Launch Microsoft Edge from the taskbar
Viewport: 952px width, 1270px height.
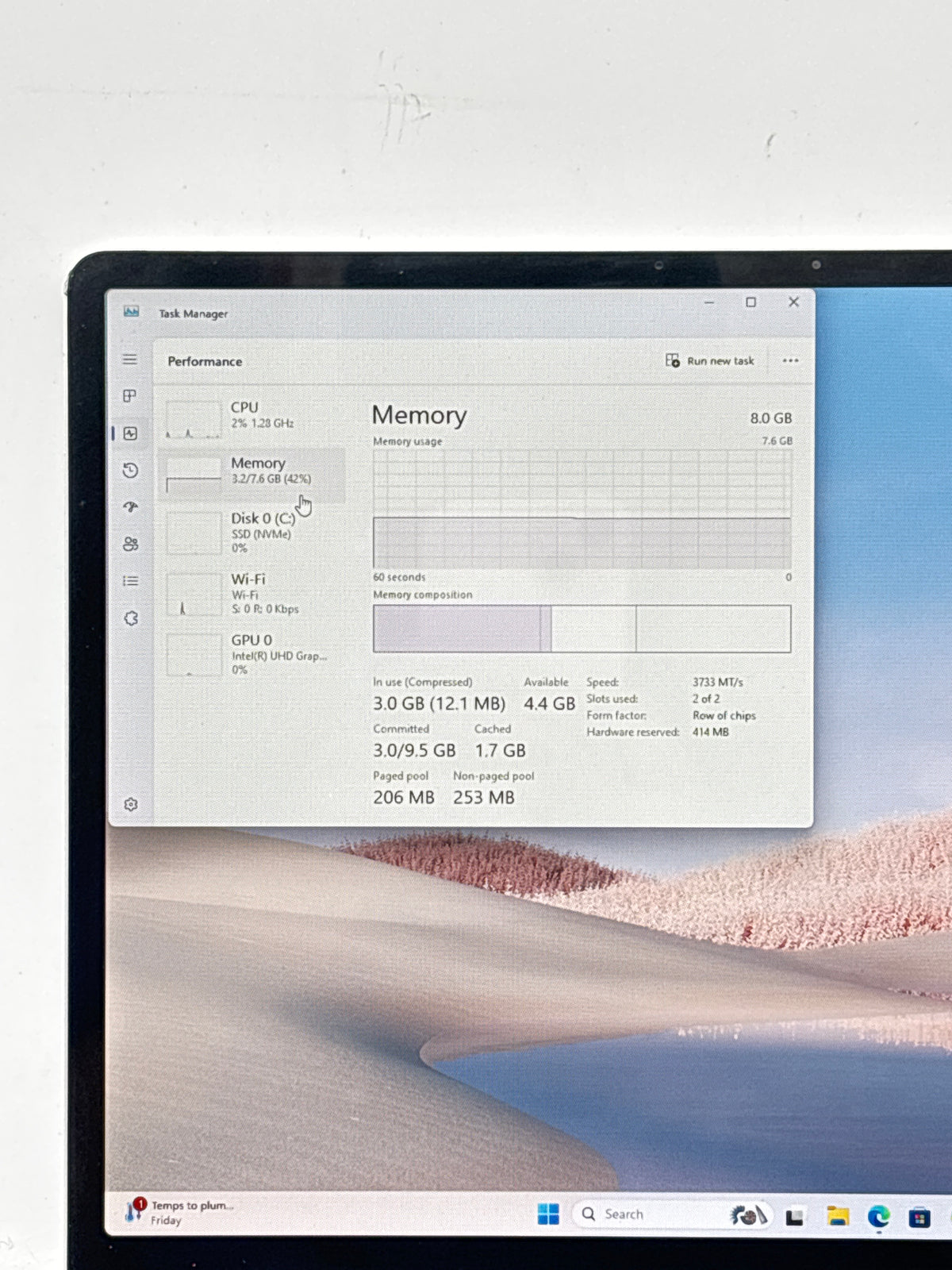pyautogui.click(x=878, y=1217)
